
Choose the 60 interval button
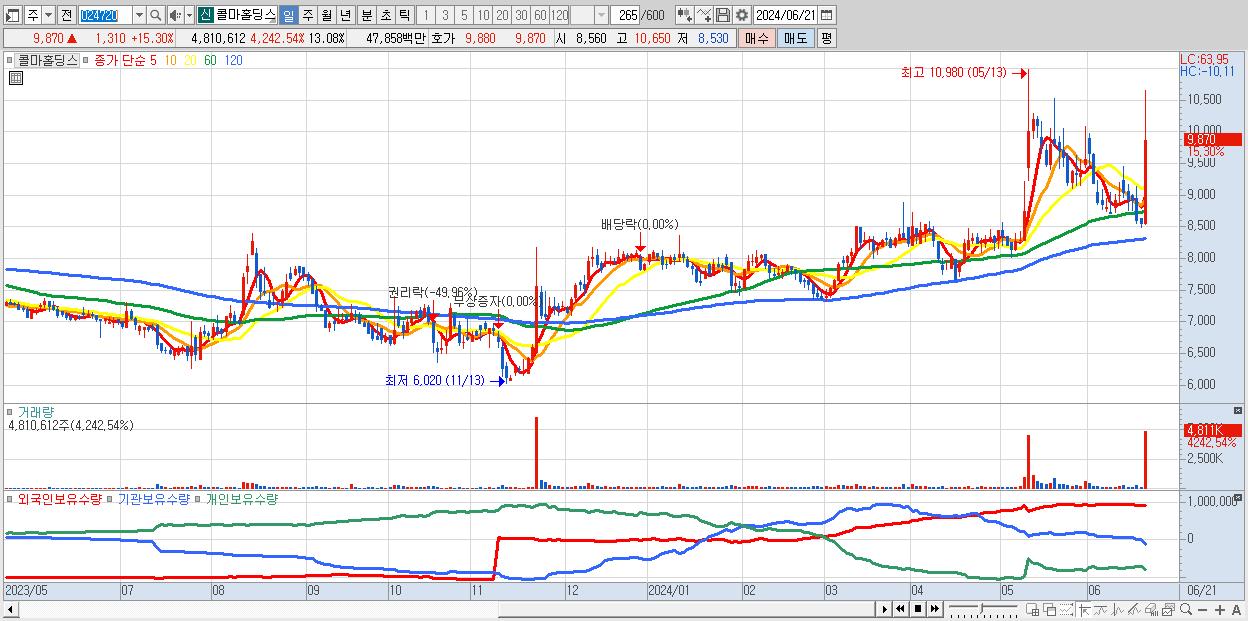(x=540, y=15)
